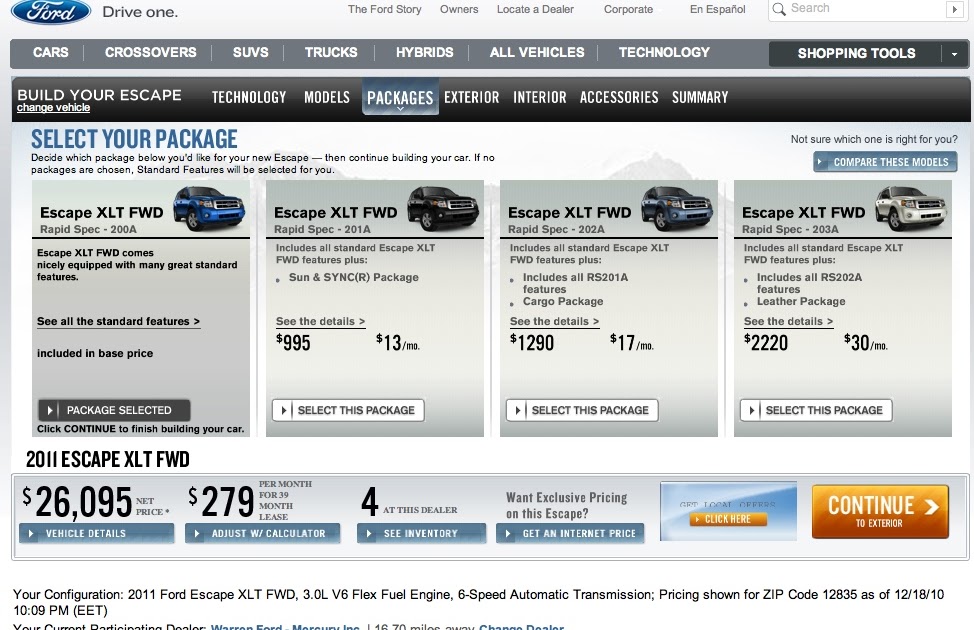Viewport: 974px width, 630px height.
Task: Open the TECHNOLOGY main menu item
Action: click(x=664, y=53)
